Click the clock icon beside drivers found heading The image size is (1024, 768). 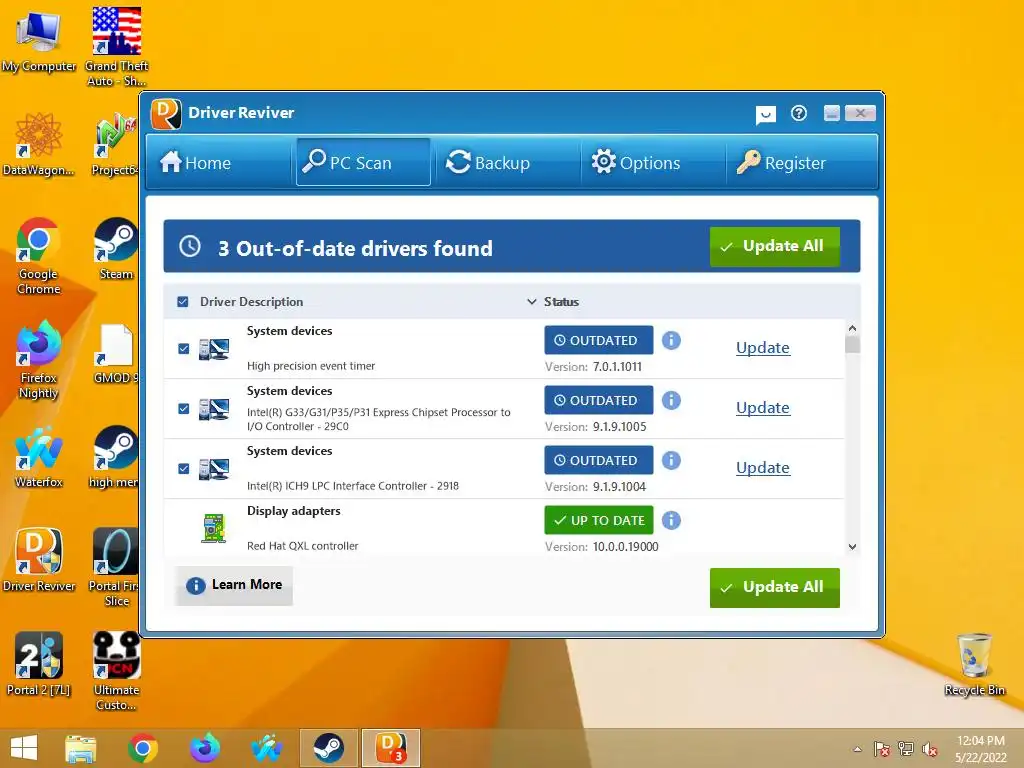[x=190, y=246]
